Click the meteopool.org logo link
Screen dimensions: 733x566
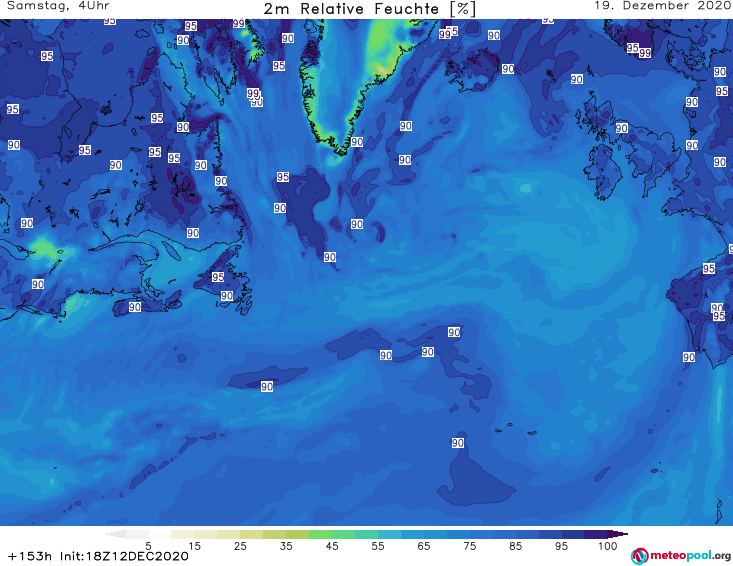tap(681, 556)
